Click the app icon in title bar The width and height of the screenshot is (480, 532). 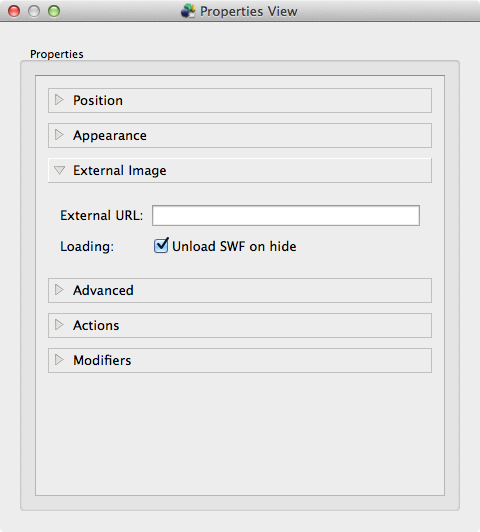(188, 11)
